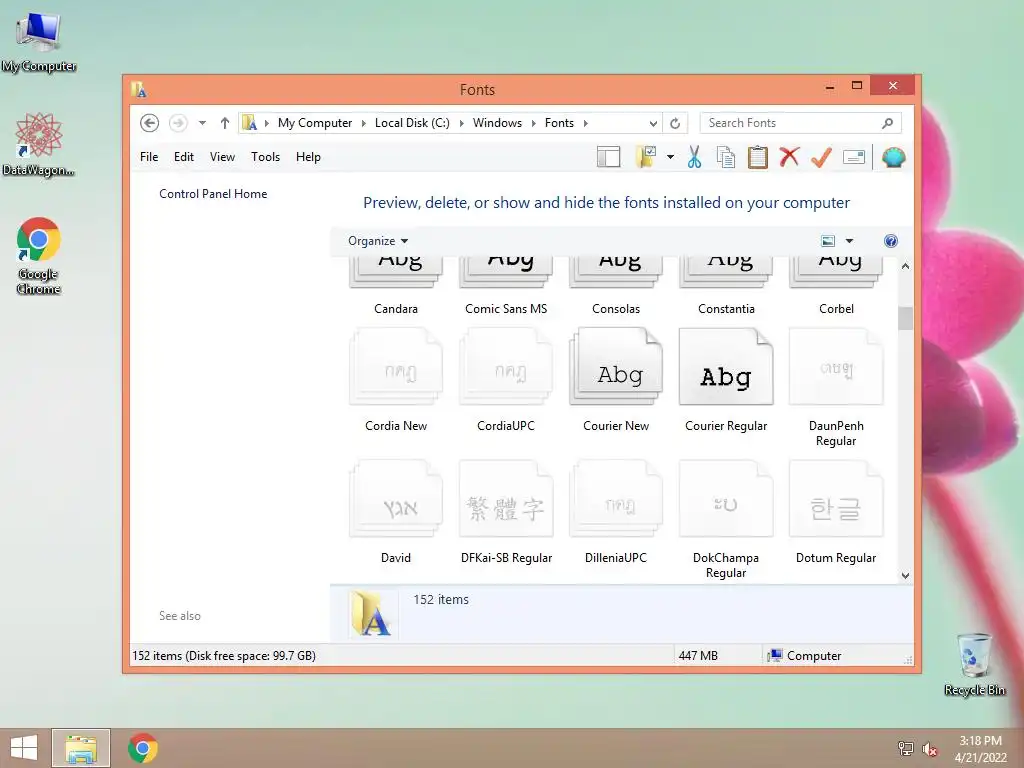Screen dimensions: 1024x768
Task: Click the Rename toolbar icon
Action: [x=854, y=157]
